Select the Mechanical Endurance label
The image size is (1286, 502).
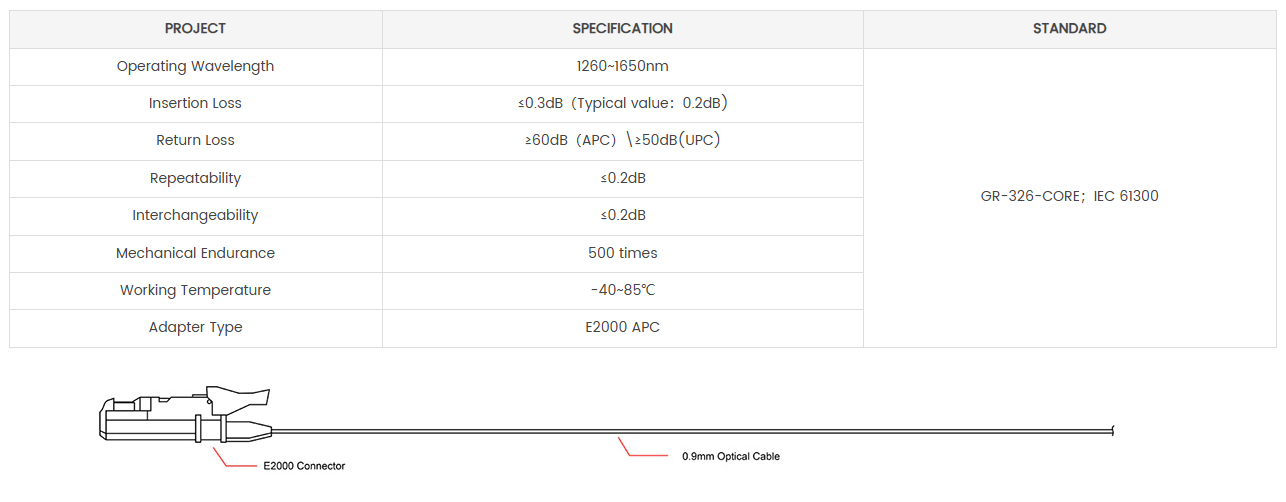tap(196, 253)
